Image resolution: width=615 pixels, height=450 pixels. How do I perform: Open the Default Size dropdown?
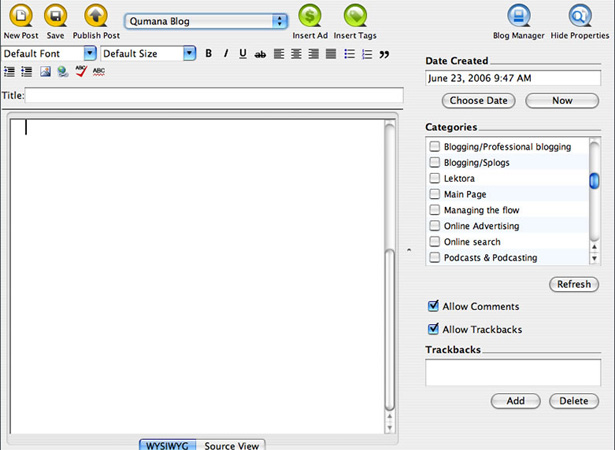[189, 53]
